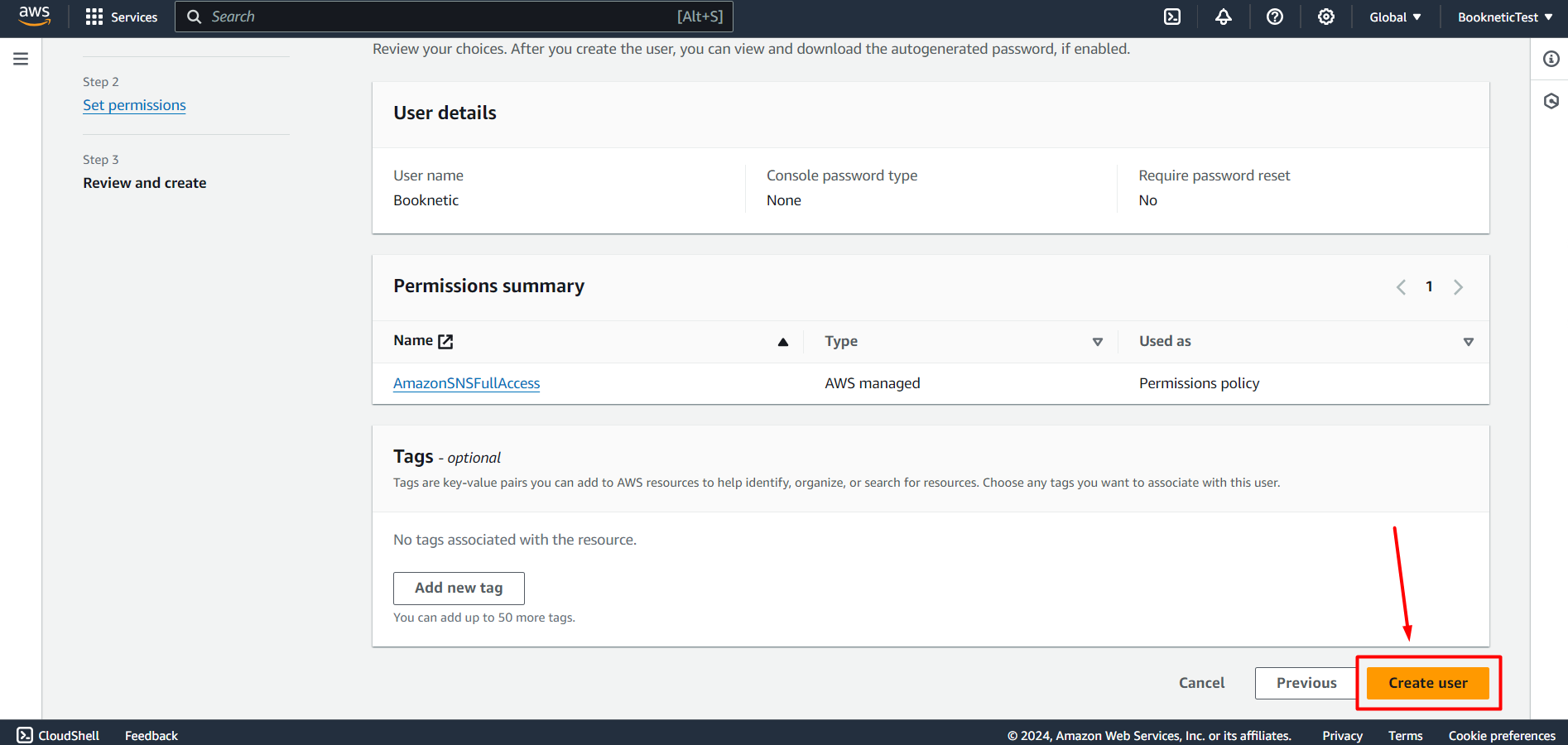Open the notifications bell
The image size is (1568, 745).
click(x=1224, y=17)
